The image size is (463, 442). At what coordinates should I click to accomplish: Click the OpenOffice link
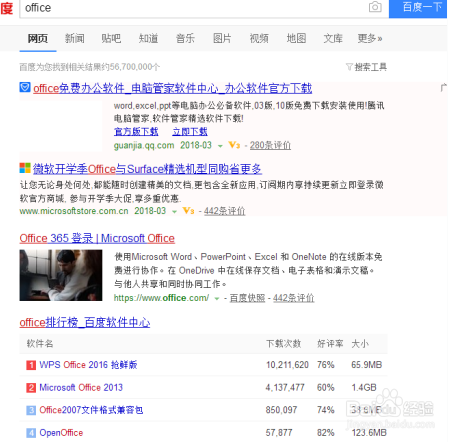tap(61, 433)
